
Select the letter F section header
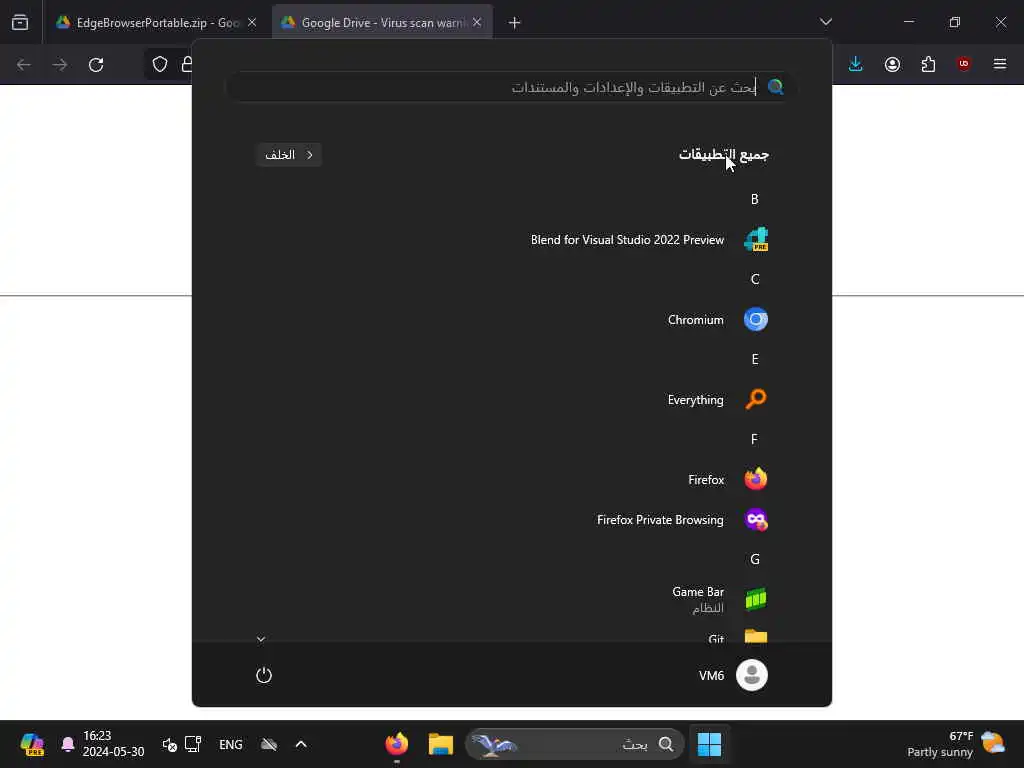tap(754, 440)
